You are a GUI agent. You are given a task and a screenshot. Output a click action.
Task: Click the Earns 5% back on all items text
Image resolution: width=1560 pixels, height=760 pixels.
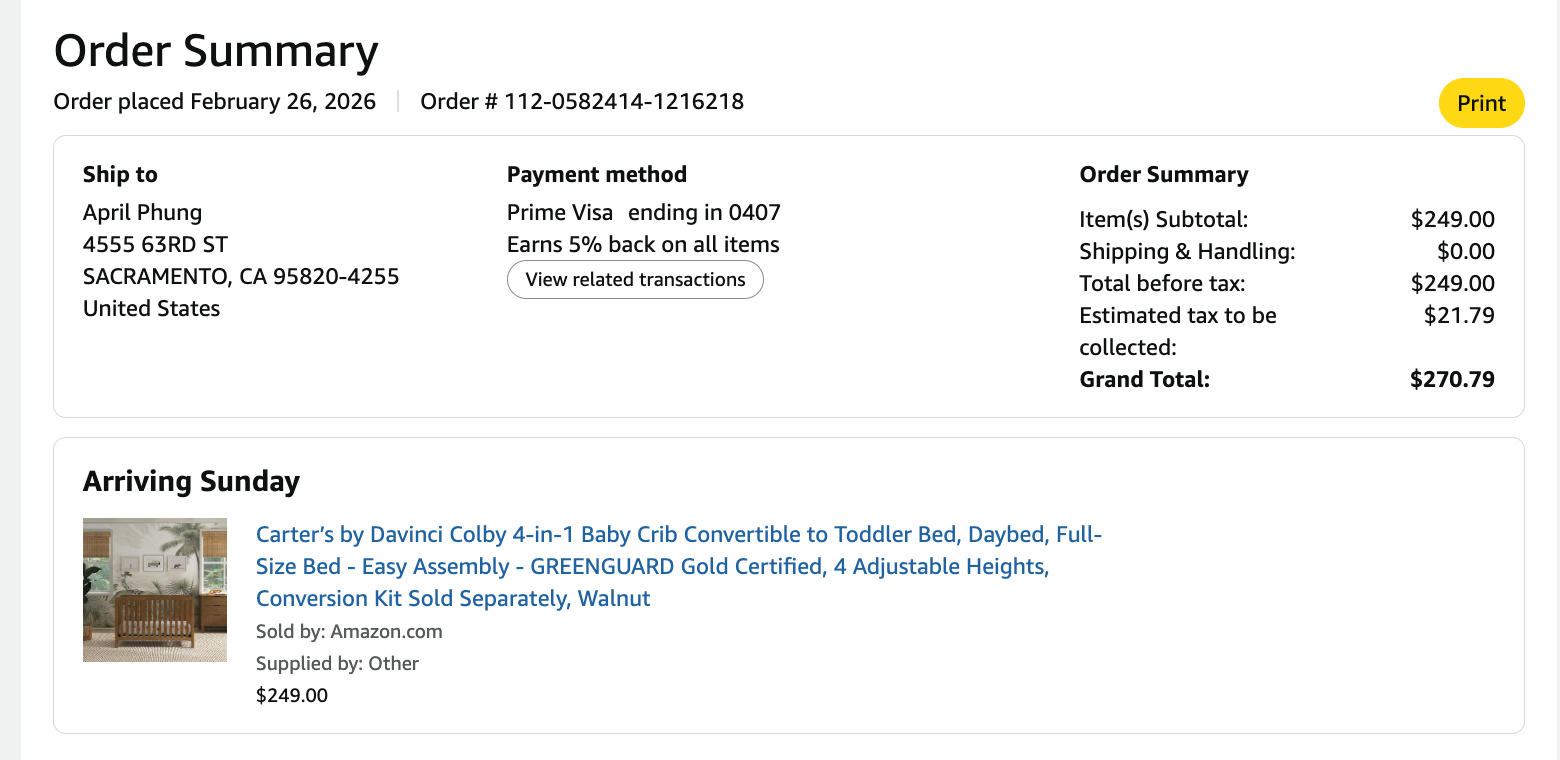point(643,244)
